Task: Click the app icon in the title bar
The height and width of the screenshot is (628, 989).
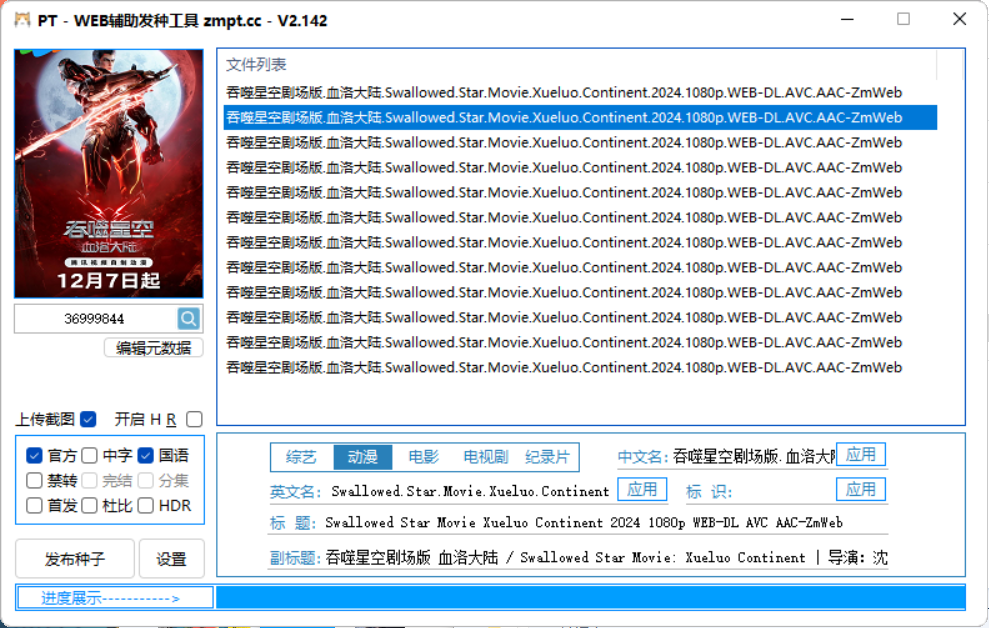Action: coord(22,20)
